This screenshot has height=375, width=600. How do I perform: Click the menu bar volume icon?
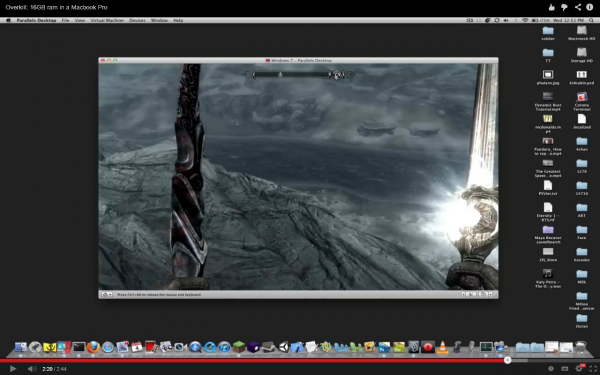pos(506,20)
